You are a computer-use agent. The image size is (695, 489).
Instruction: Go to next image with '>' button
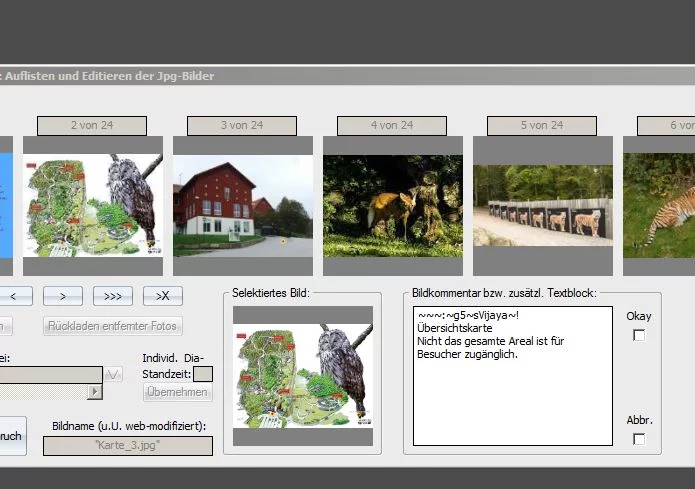tap(63, 296)
